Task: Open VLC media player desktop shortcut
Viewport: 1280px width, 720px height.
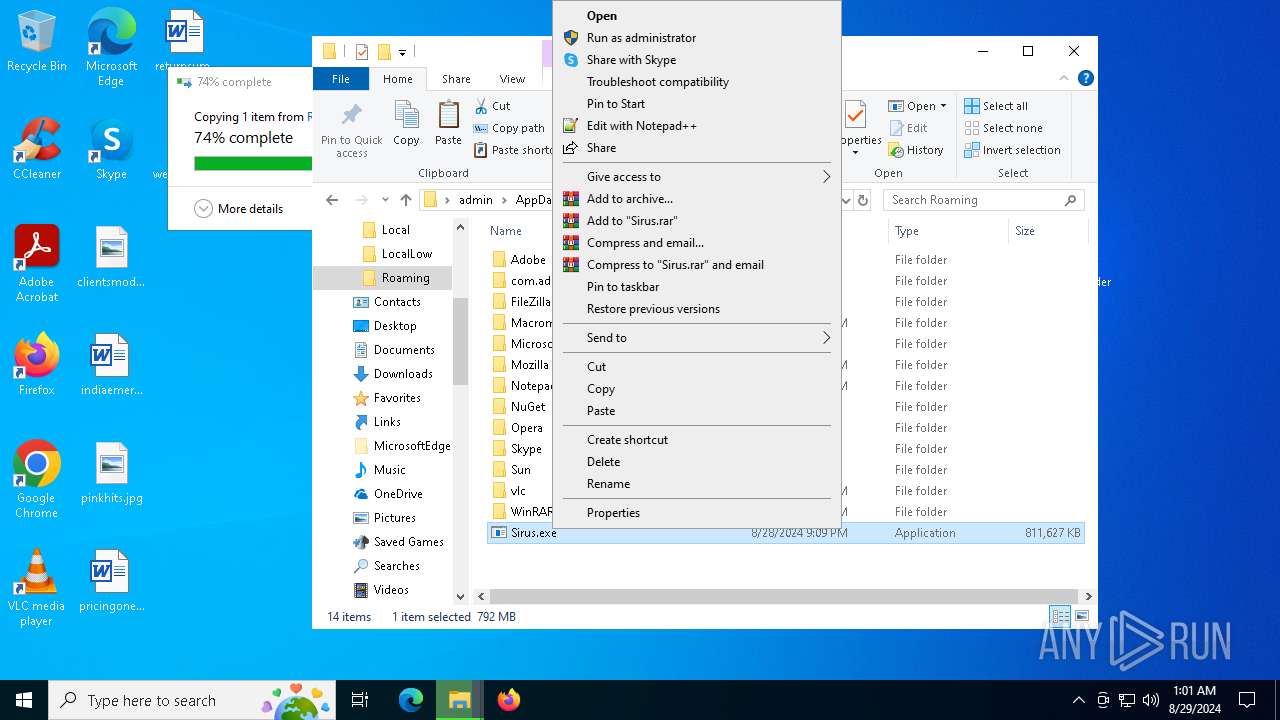Action: [37, 587]
